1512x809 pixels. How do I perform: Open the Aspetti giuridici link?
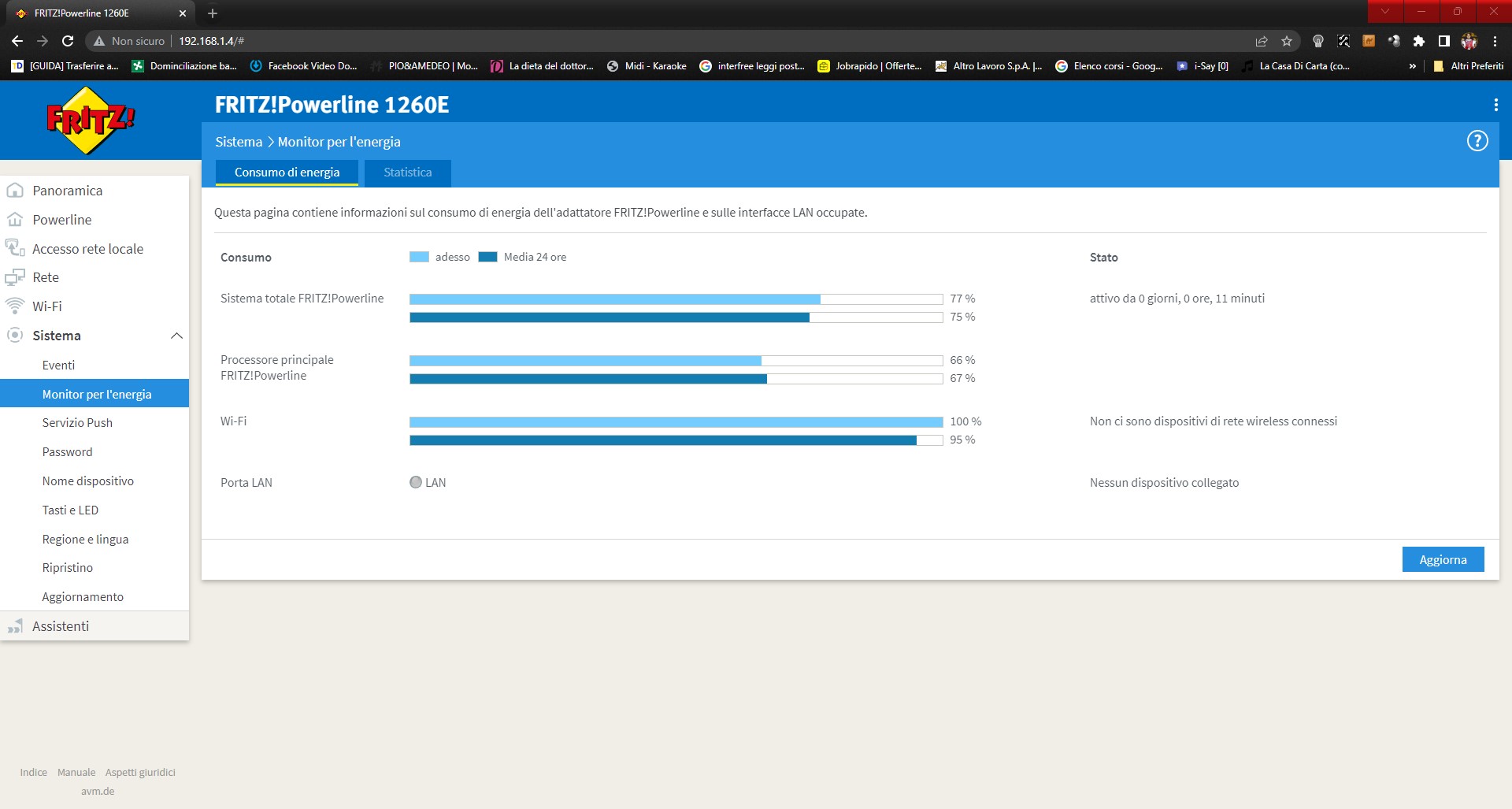coord(140,773)
